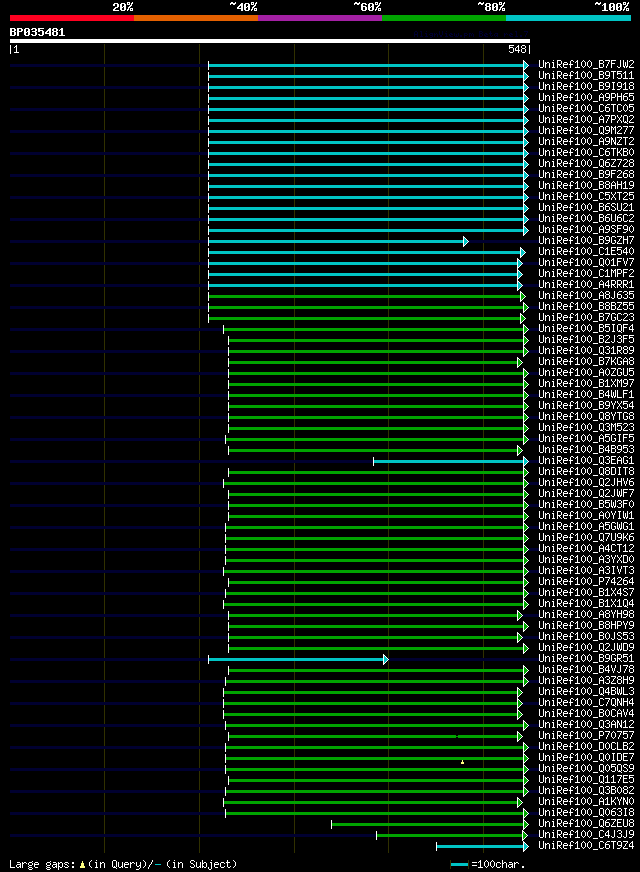Select hit label UniRef100_Q8YTG8

pos(586,417)
